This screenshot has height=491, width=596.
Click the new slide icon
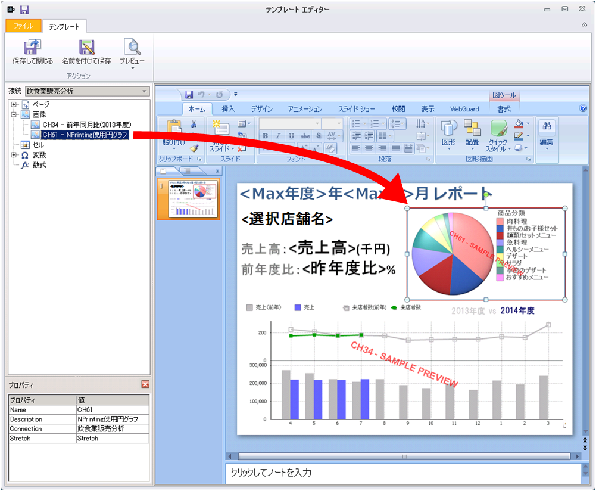[221, 127]
